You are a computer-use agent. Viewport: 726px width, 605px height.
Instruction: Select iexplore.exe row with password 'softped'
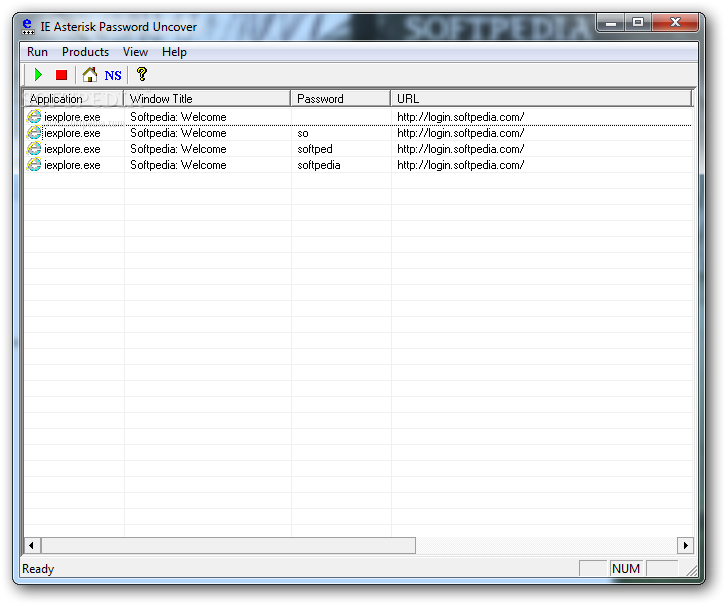pos(358,149)
